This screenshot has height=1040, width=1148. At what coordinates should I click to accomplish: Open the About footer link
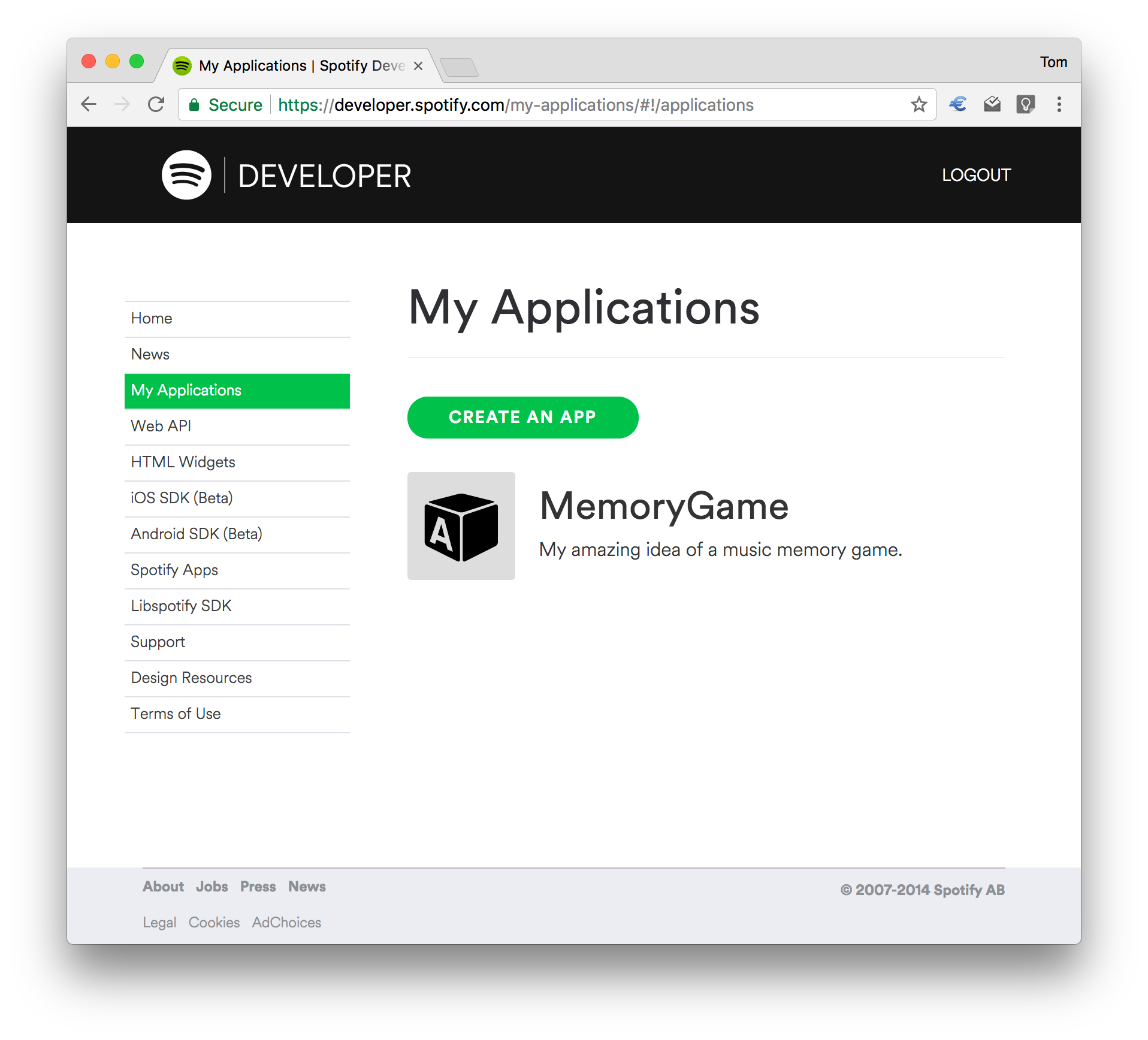[x=163, y=887]
